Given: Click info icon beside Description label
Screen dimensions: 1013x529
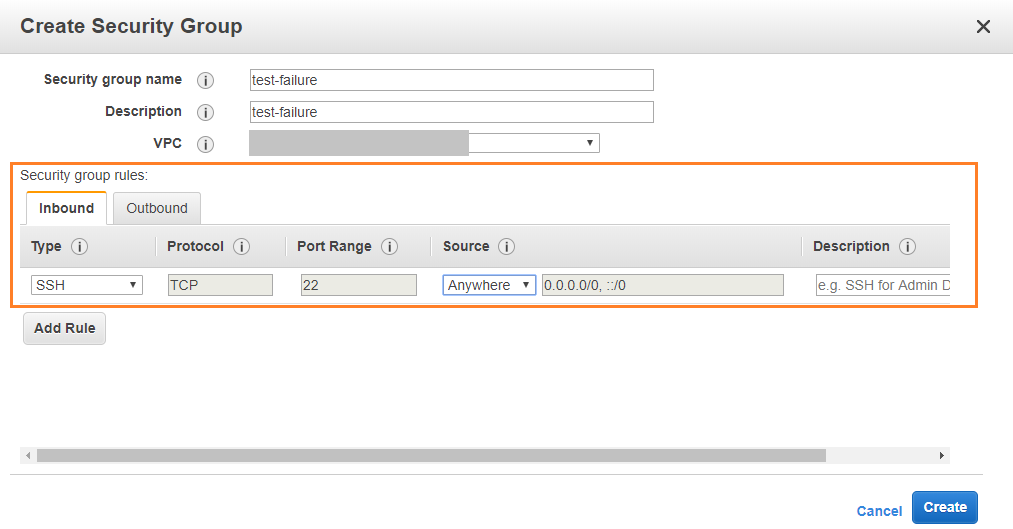Looking at the screenshot, I should coord(206,112).
